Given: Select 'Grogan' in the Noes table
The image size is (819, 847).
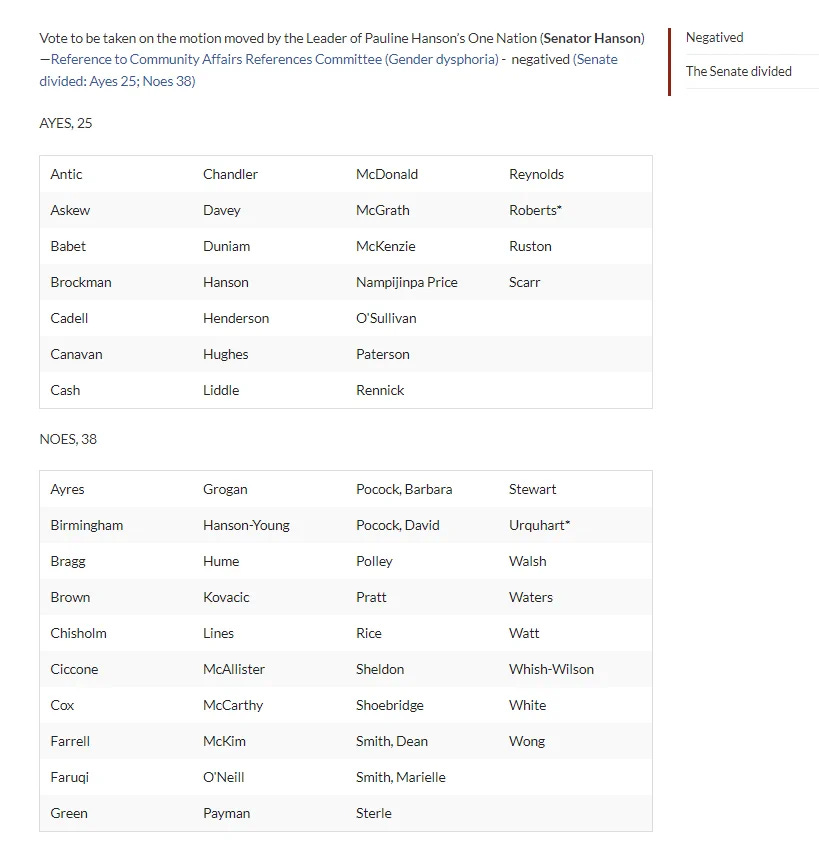Looking at the screenshot, I should (225, 489).
